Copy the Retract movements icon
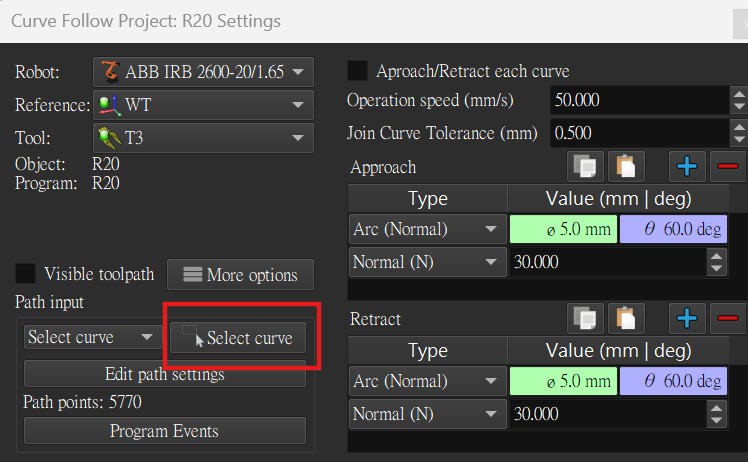The width and height of the screenshot is (748, 462). click(x=585, y=318)
